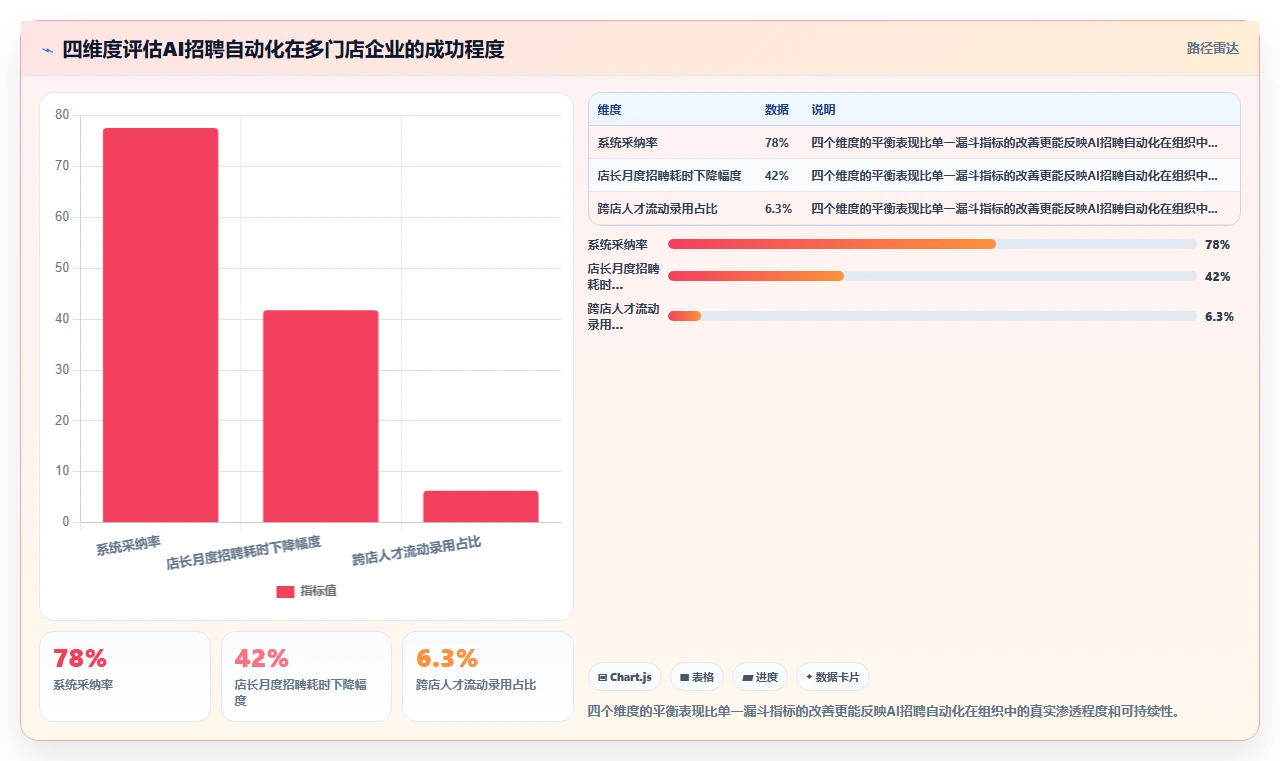Open the 42% data card
Image resolution: width=1280 pixels, height=761 pixels.
pos(306,676)
